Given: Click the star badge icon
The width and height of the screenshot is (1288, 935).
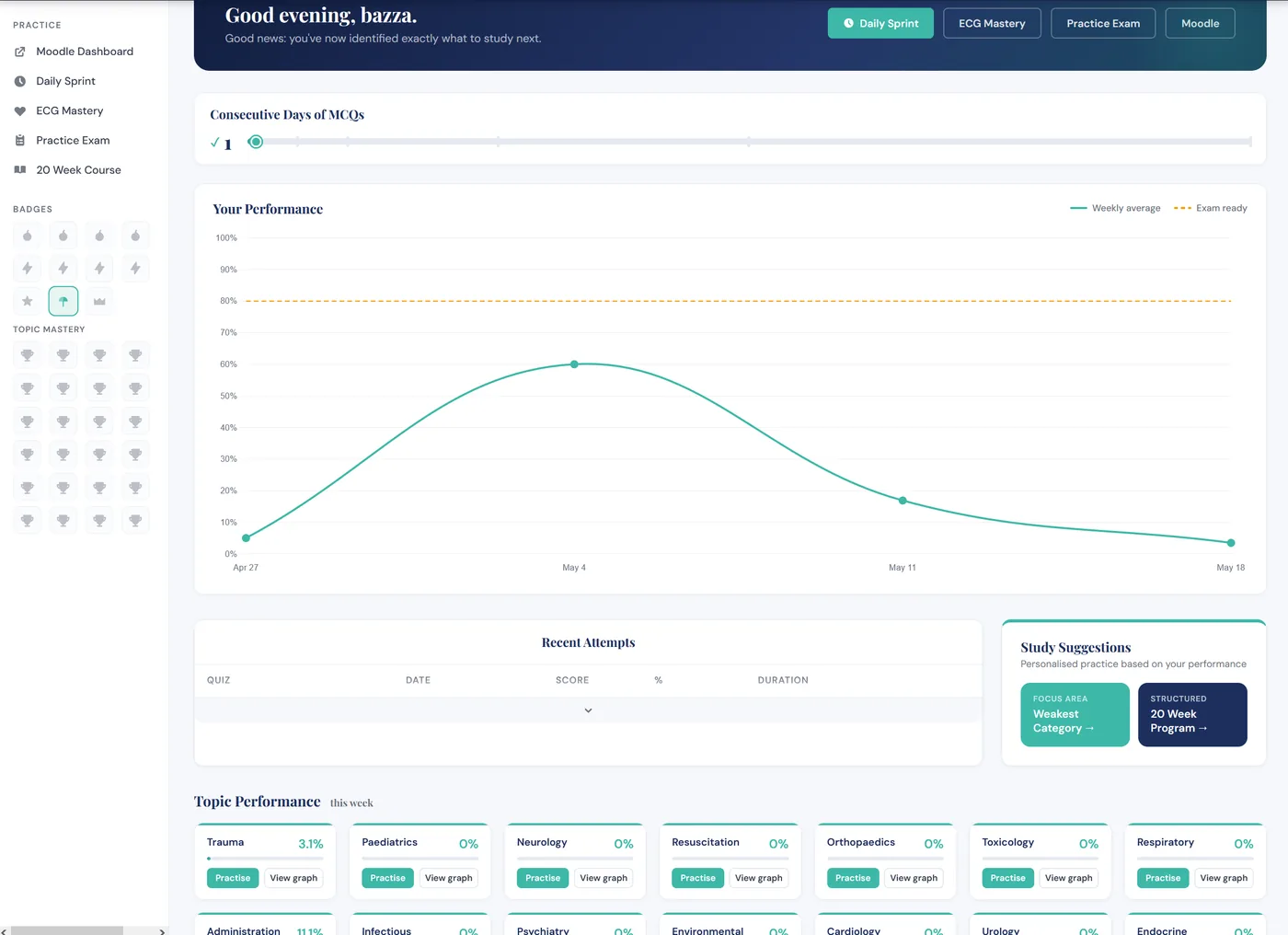Looking at the screenshot, I should 28,301.
